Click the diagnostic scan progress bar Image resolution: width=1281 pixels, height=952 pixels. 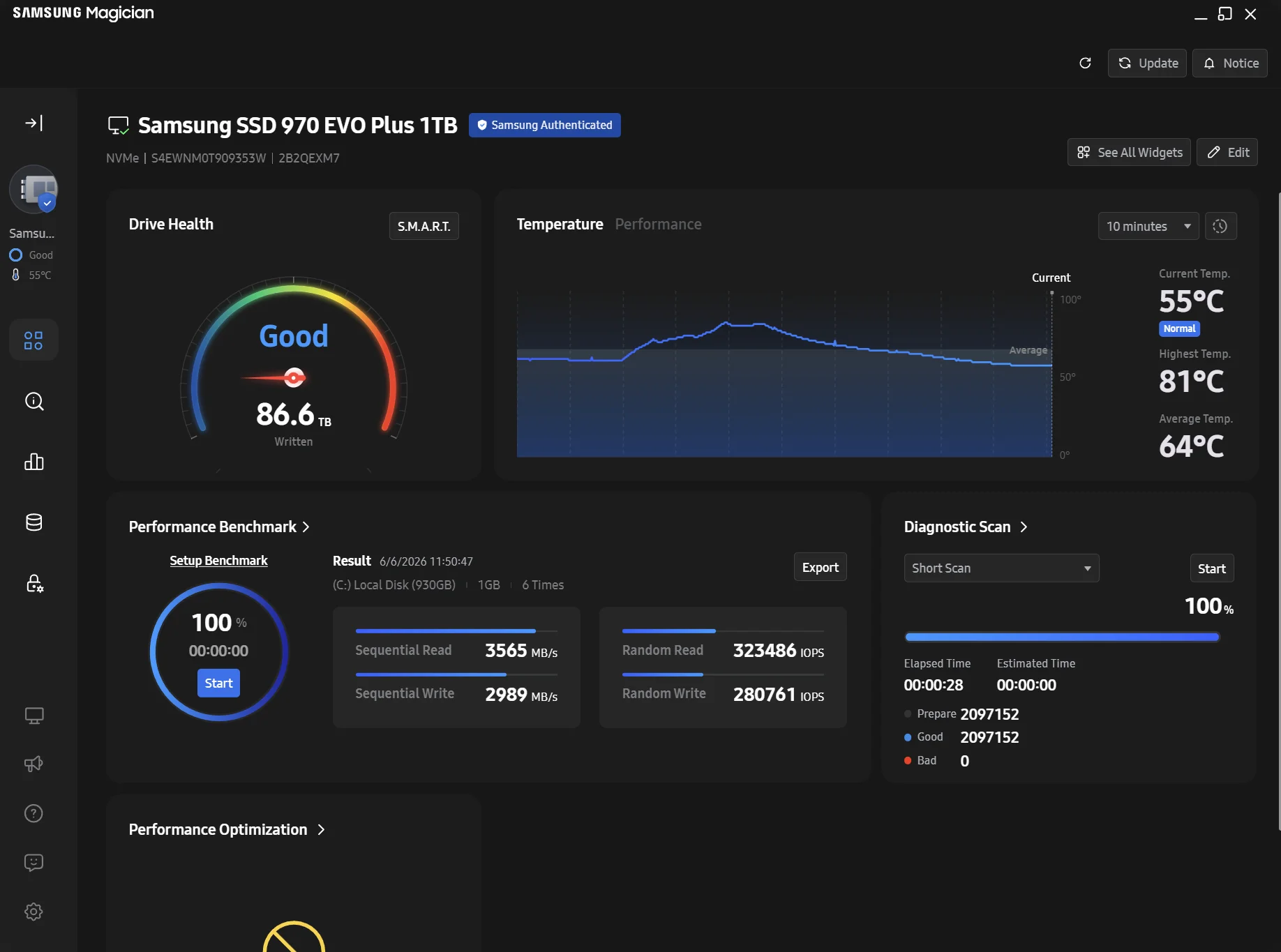tap(1061, 637)
